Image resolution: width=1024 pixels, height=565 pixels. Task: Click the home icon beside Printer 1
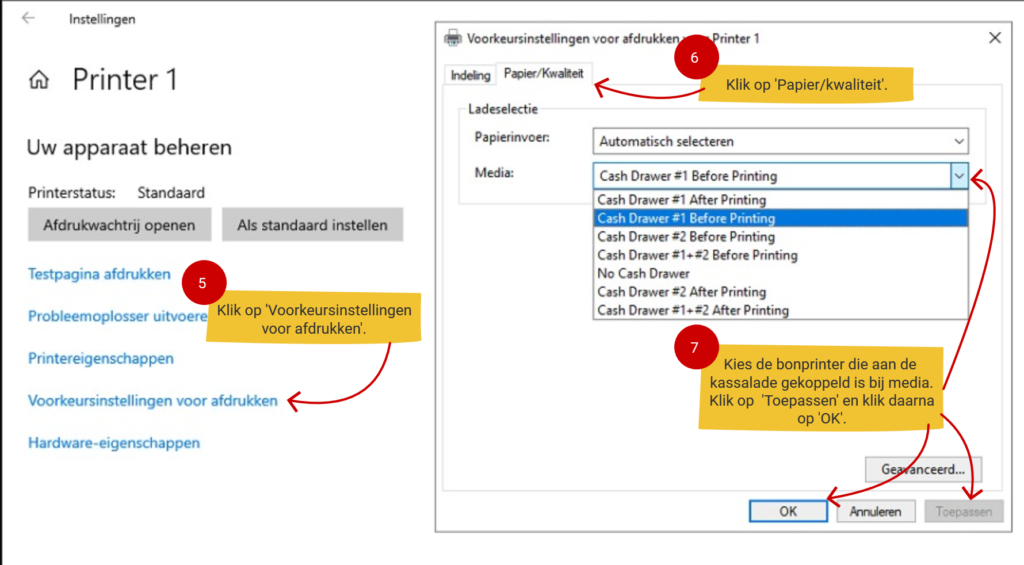(40, 80)
